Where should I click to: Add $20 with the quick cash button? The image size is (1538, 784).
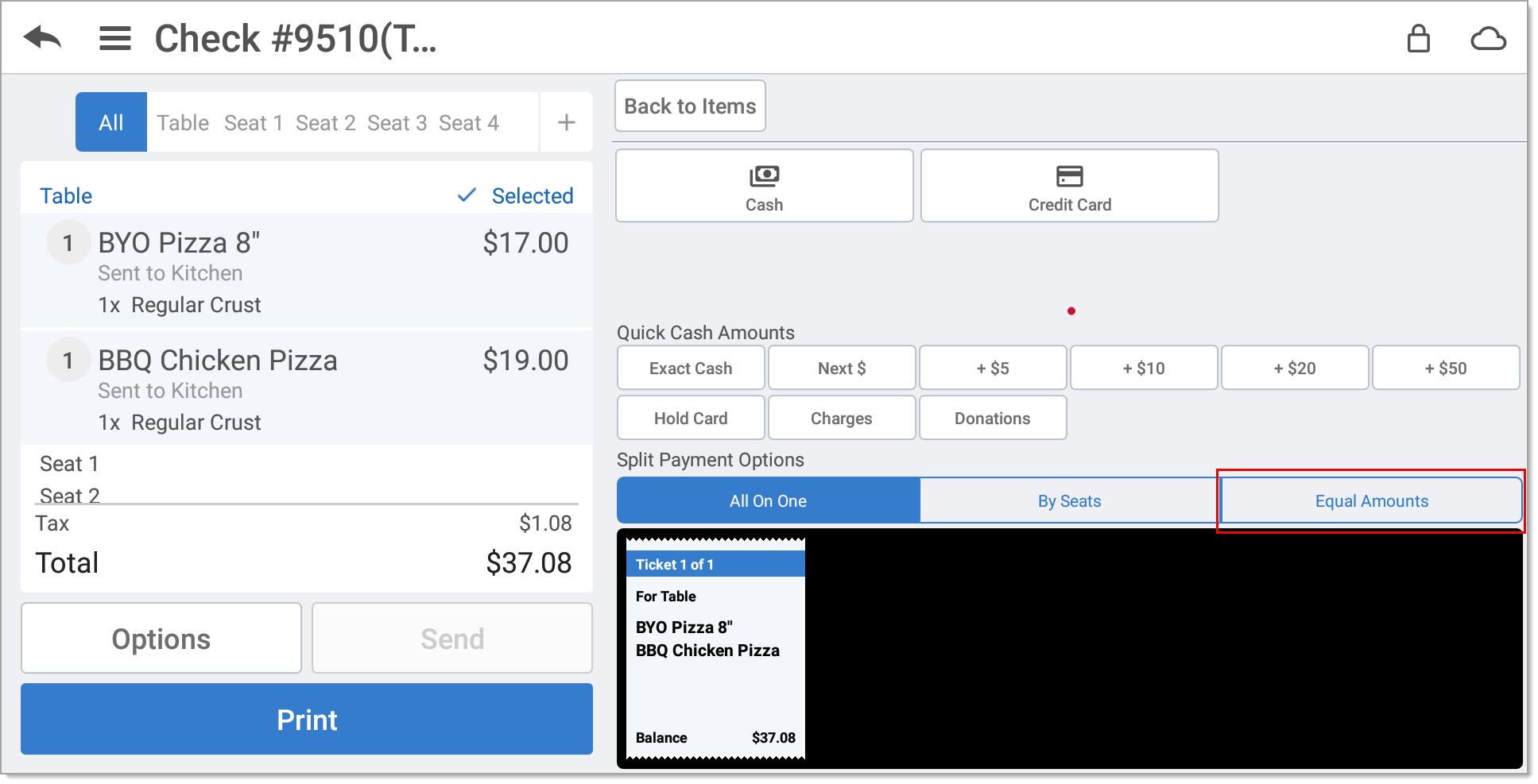1294,367
